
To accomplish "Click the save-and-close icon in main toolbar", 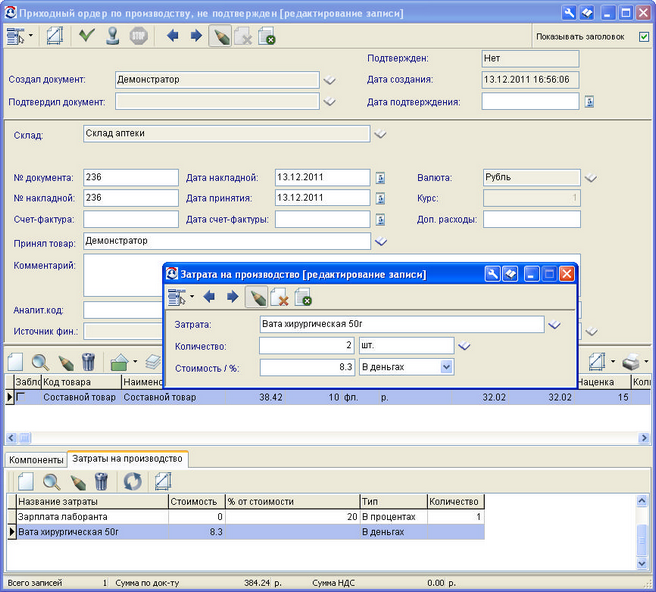I will coord(267,36).
